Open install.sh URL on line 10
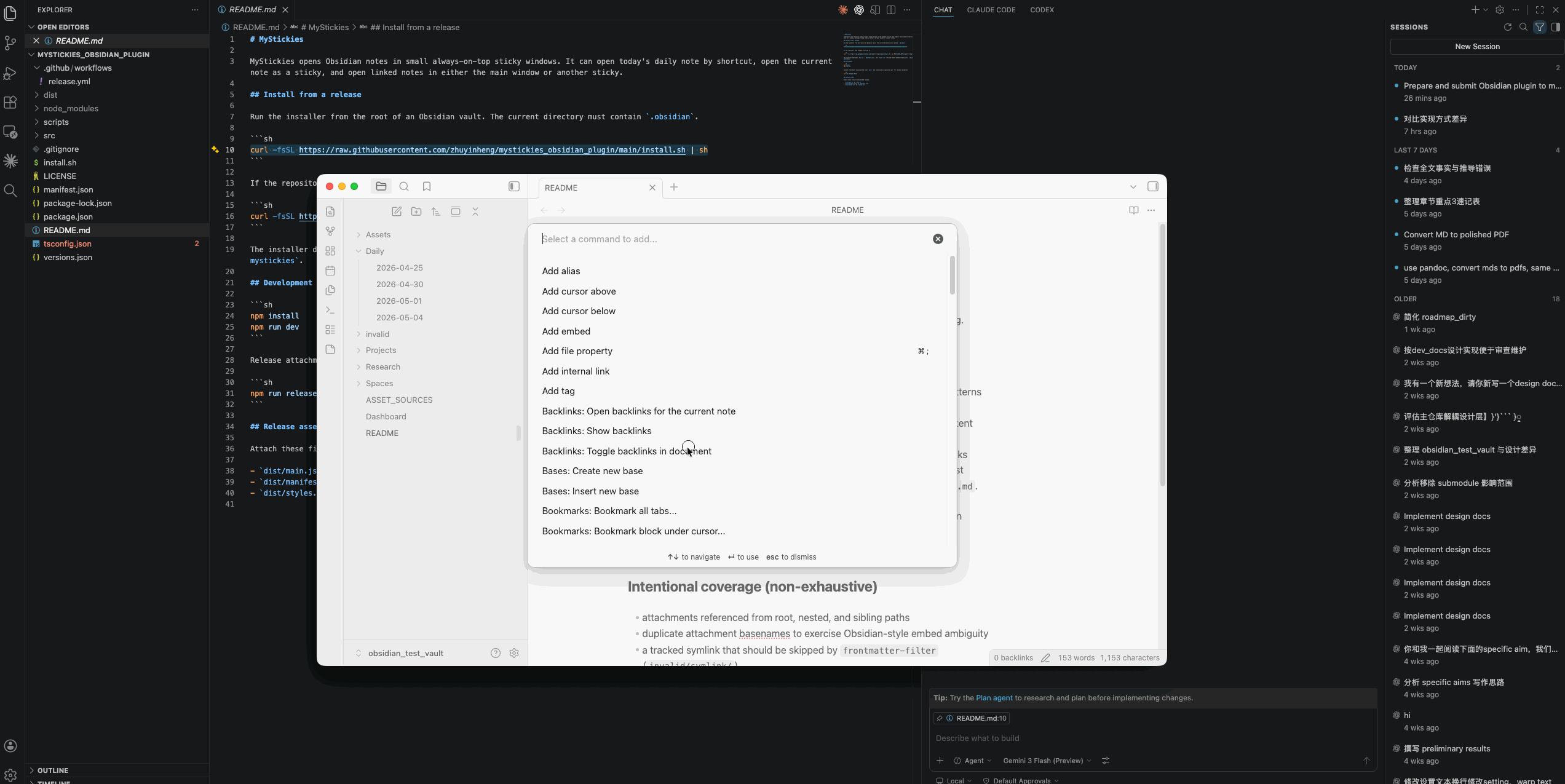This screenshot has width=1565, height=784. [x=492, y=150]
